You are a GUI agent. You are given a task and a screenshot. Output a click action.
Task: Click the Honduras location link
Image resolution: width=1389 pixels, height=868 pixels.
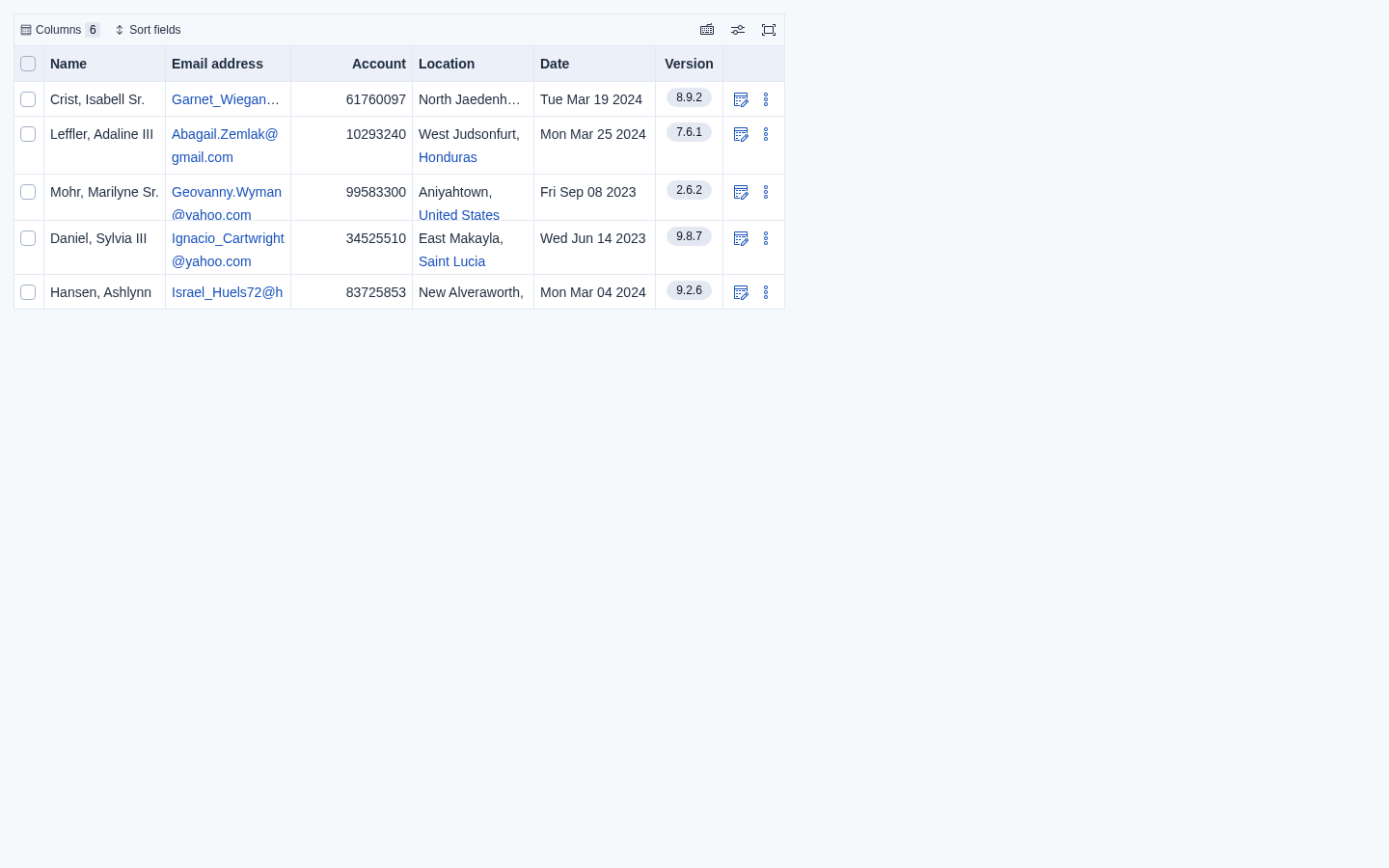(x=448, y=157)
